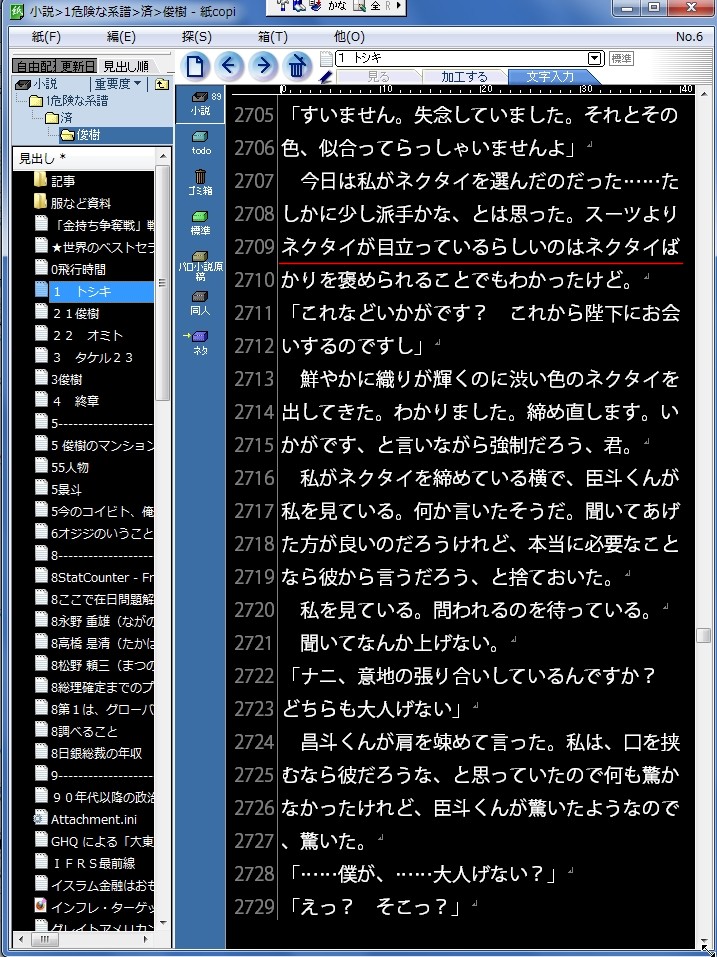Open the purple ネタ box
This screenshot has width=717, height=957.
coord(200,343)
